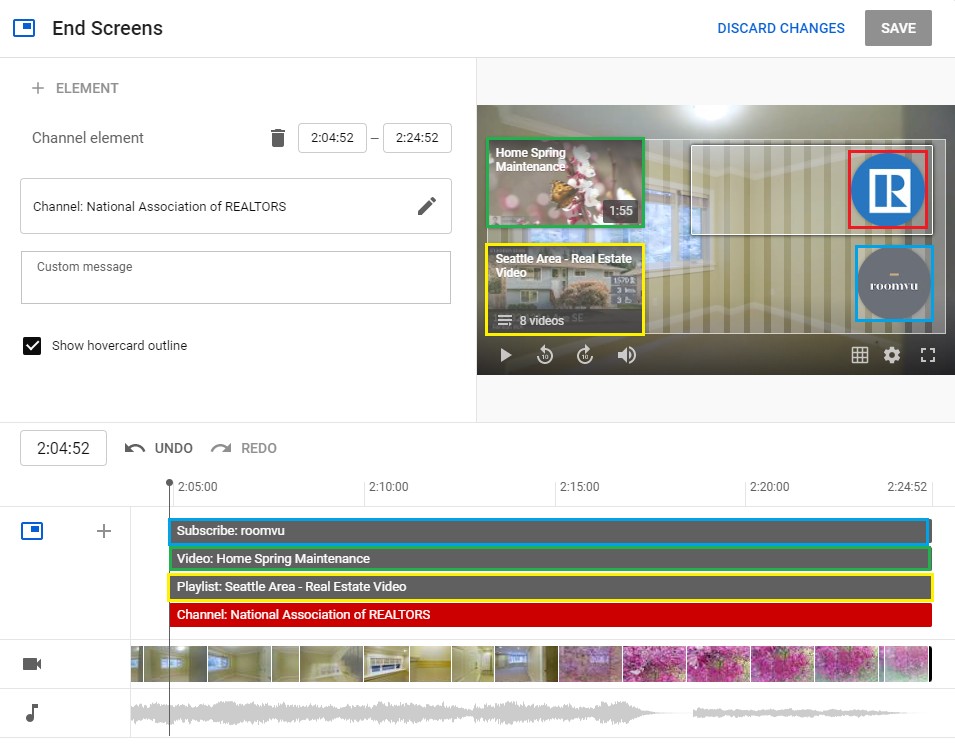This screenshot has width=955, height=752.
Task: Save the end screen changes
Action: (x=897, y=28)
